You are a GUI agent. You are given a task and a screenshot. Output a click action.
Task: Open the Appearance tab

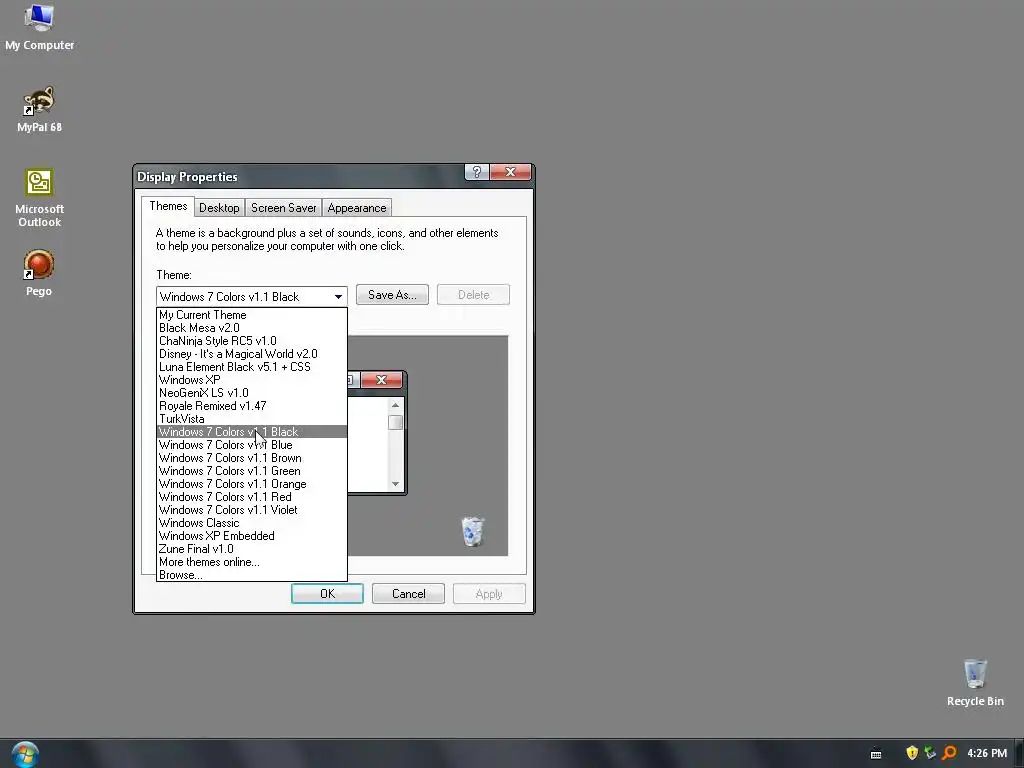(357, 208)
